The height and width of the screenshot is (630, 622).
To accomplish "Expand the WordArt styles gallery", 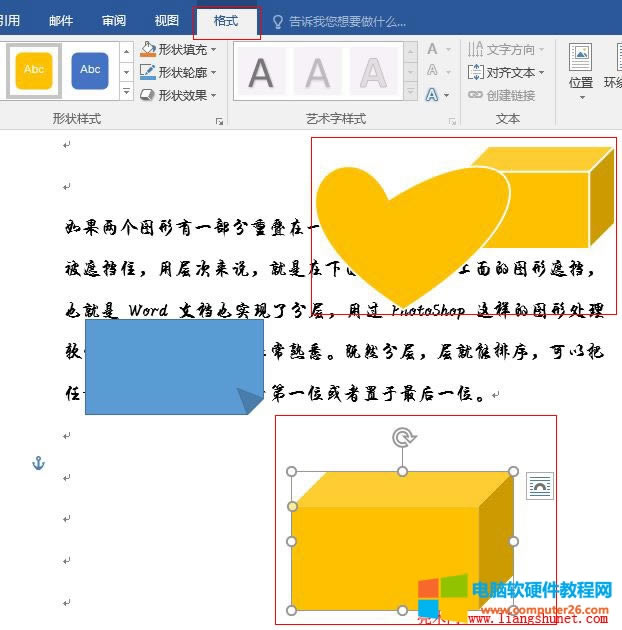I will (x=410, y=93).
